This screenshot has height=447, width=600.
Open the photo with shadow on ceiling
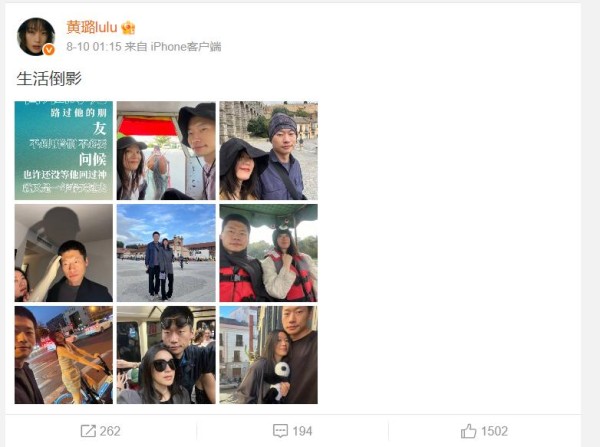point(64,253)
